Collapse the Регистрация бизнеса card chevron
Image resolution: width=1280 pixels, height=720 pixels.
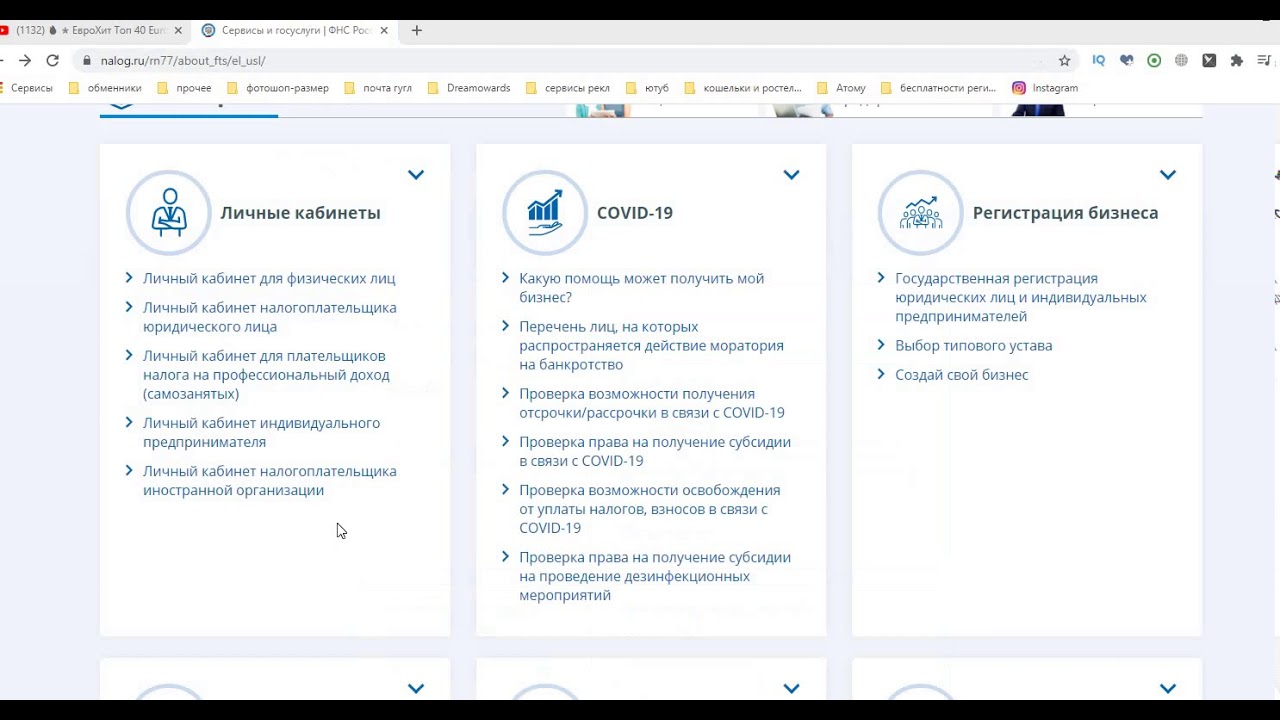tap(1167, 175)
